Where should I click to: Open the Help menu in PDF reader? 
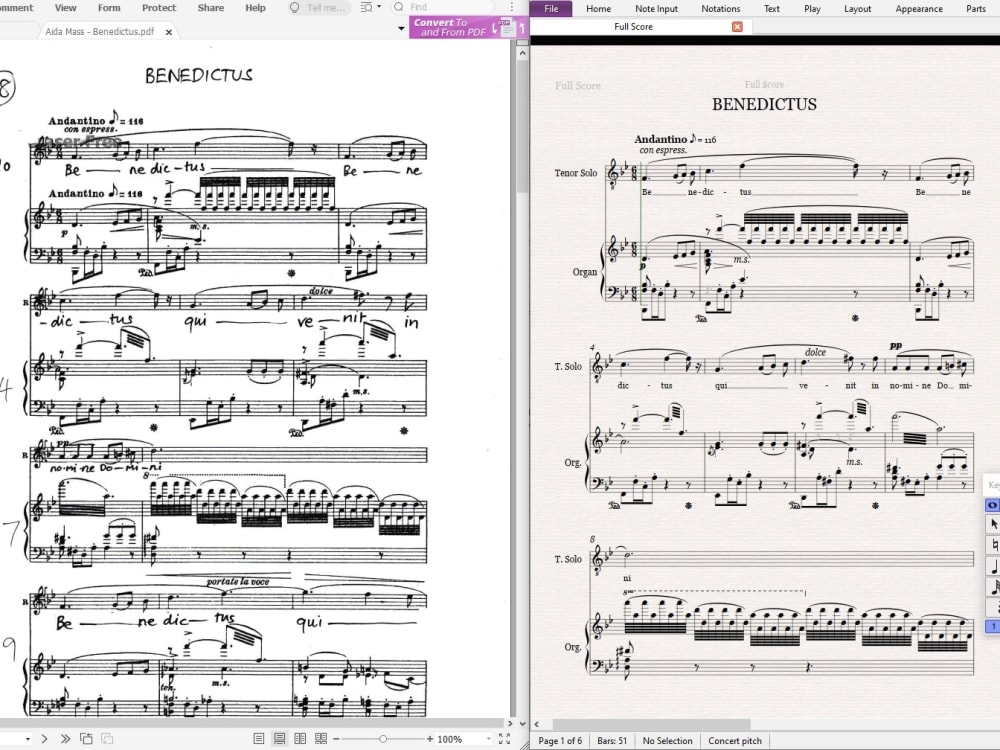coord(255,8)
